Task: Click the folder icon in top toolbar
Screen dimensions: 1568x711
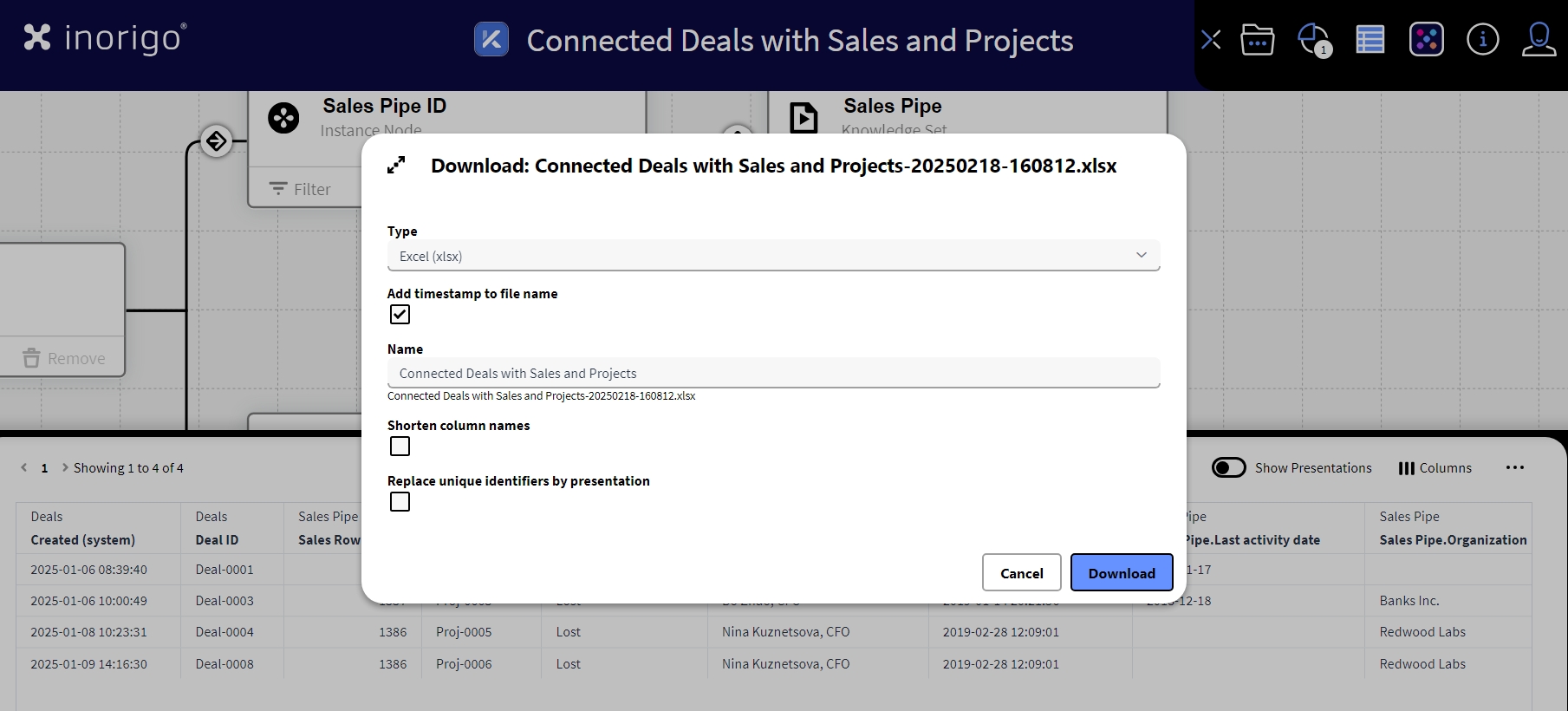Action: [1257, 40]
